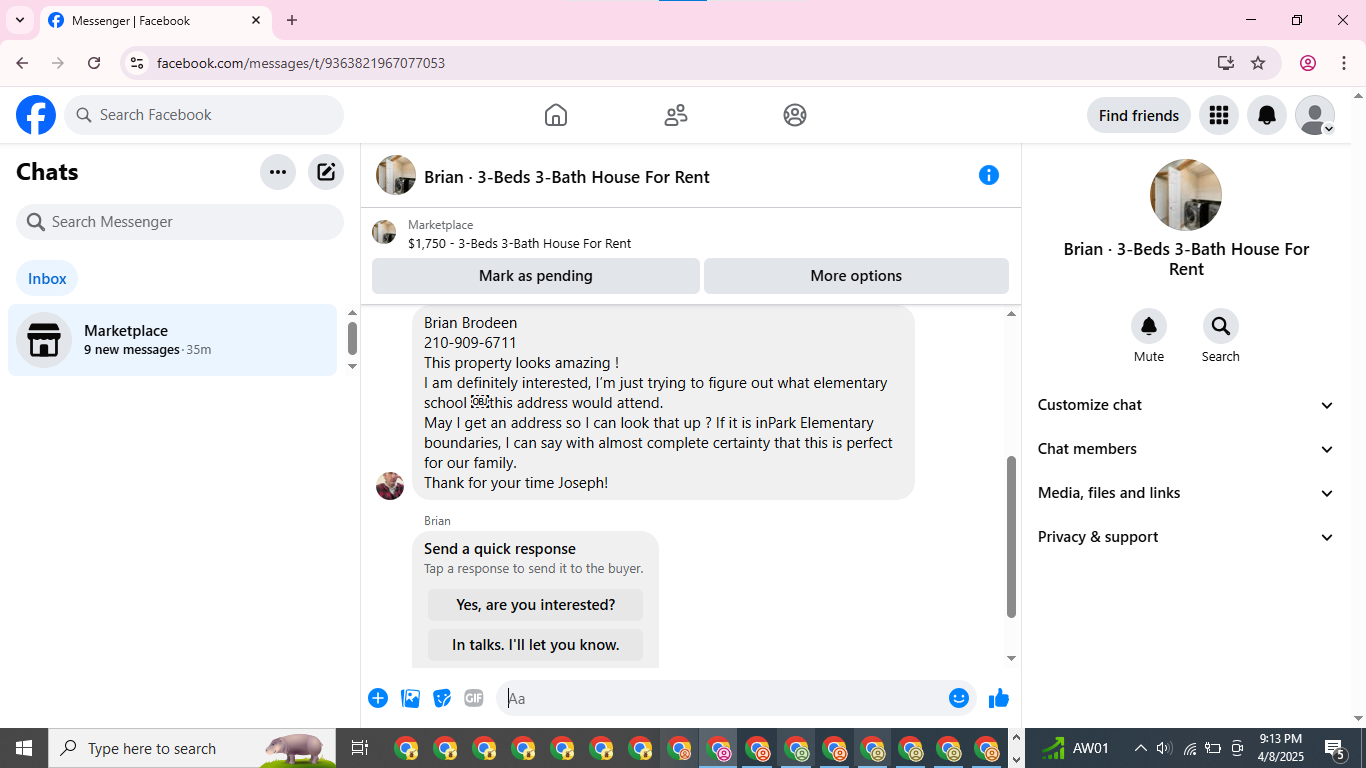Click the conversation scrollbar thumb

coord(1011,537)
